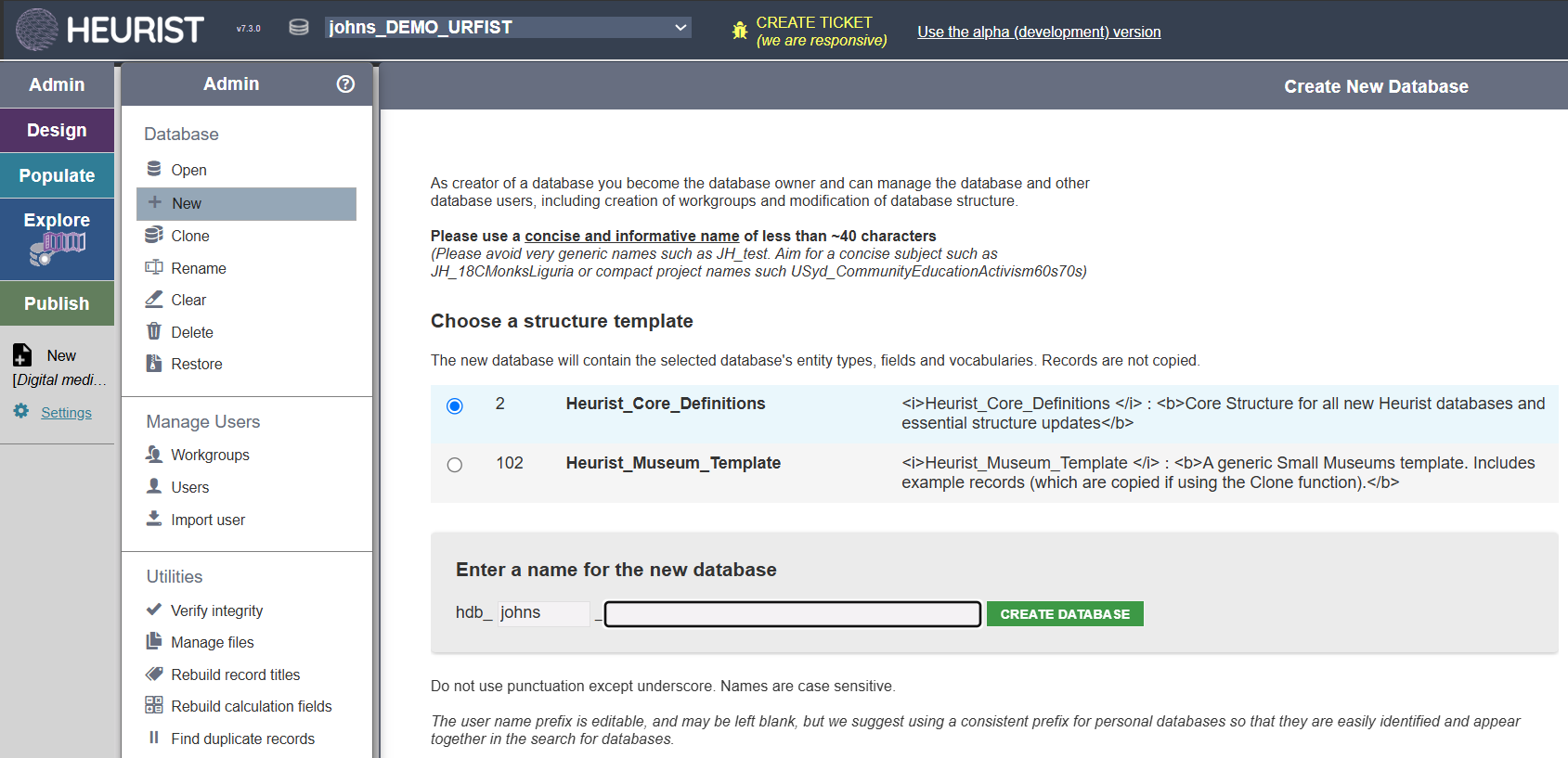Open the Admin help question icon
This screenshot has width=1568, height=758.
click(x=345, y=84)
